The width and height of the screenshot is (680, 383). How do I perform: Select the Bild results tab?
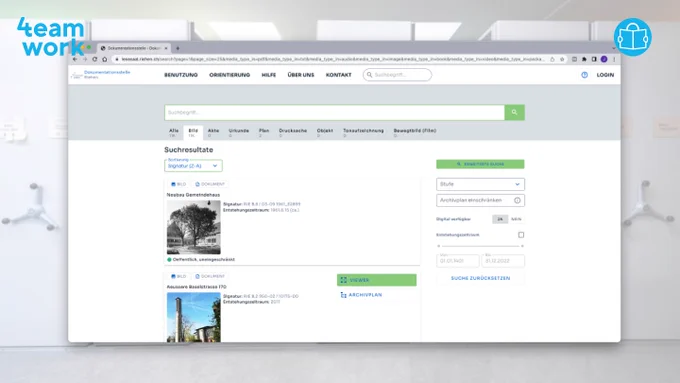tap(193, 133)
